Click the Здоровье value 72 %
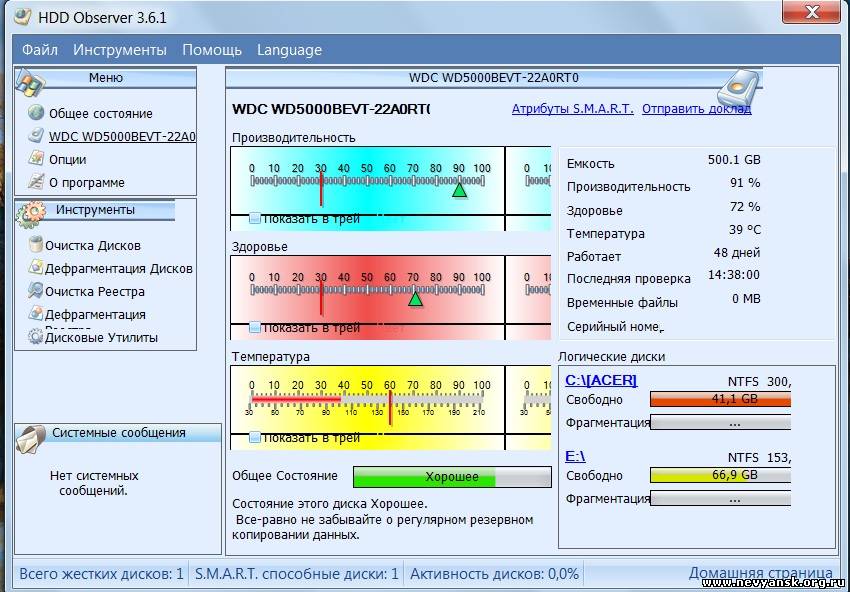The width and height of the screenshot is (850, 592). coord(745,207)
